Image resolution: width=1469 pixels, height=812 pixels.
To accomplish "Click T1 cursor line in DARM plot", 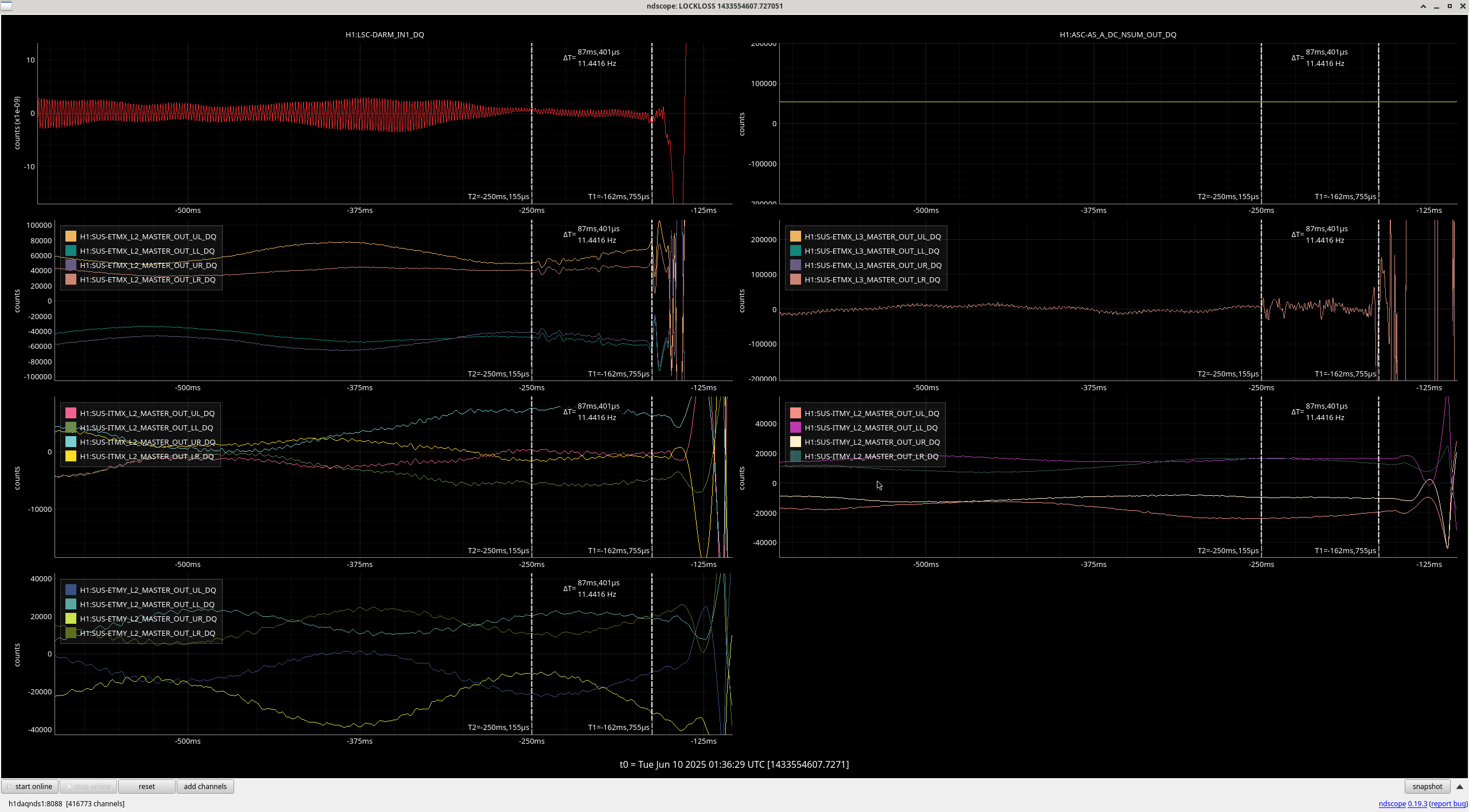I will point(652,123).
